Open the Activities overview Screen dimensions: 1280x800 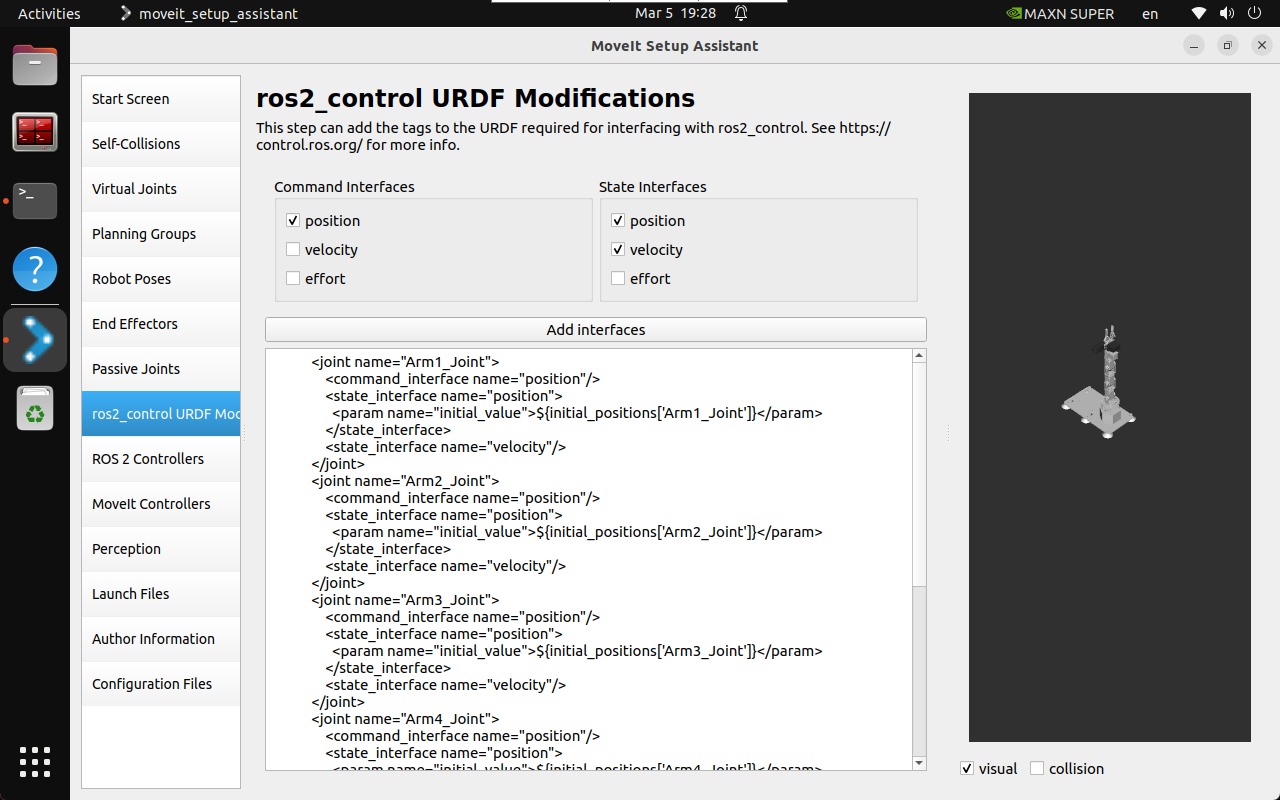coord(49,14)
